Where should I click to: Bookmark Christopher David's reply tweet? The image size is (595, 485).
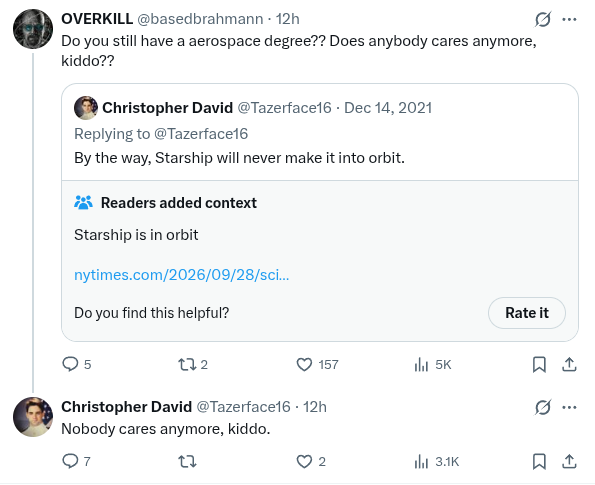point(539,461)
